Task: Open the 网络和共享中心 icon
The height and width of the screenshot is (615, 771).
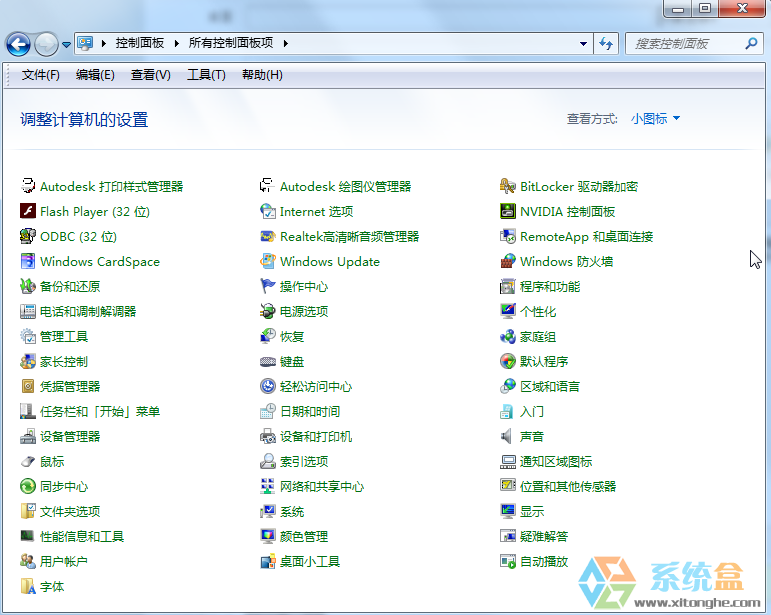Action: [267, 486]
